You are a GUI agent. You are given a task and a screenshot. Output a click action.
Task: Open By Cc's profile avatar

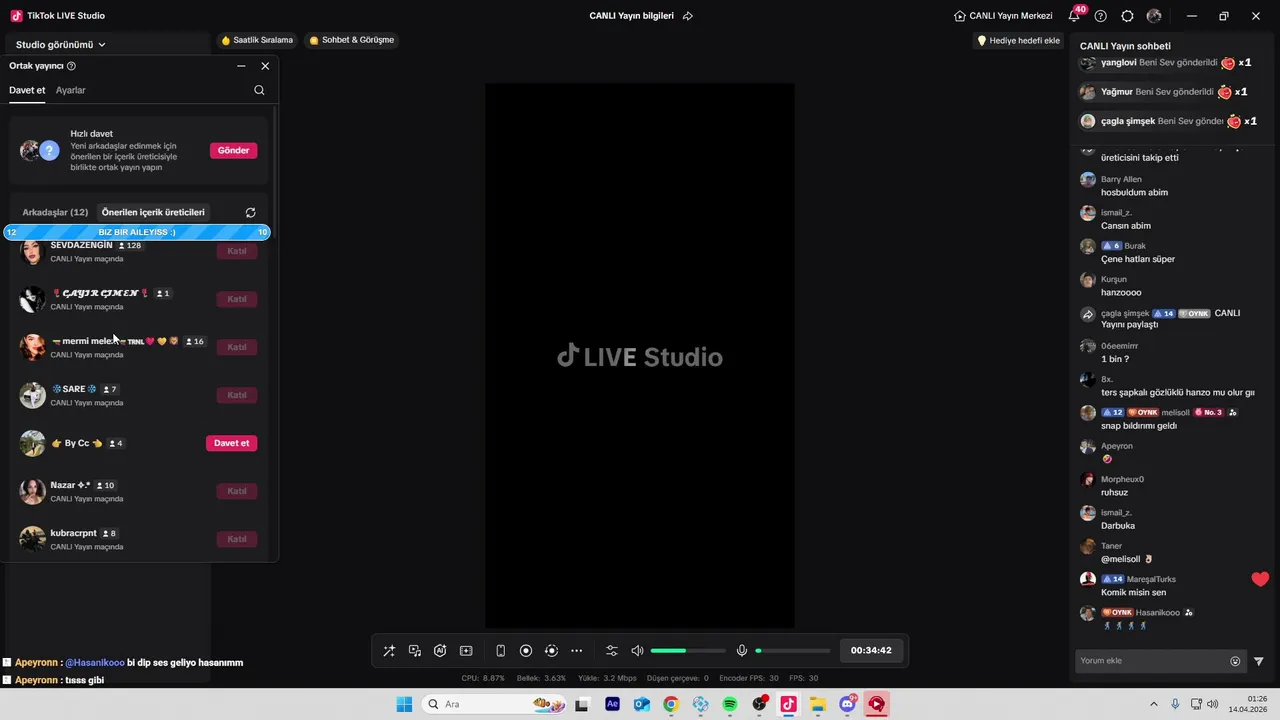pyautogui.click(x=33, y=443)
